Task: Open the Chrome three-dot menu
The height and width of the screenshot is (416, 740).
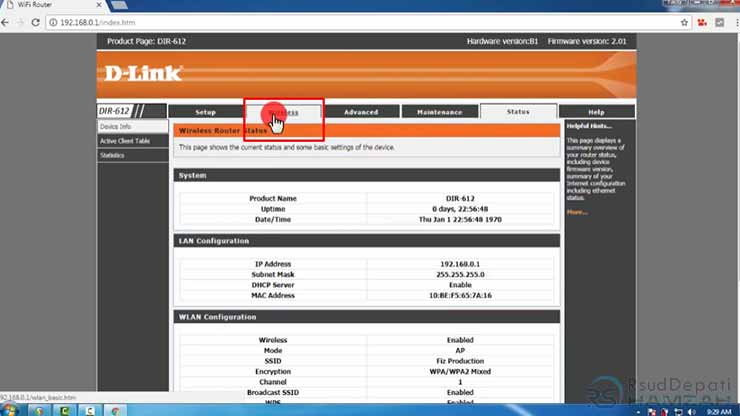Action: point(737,22)
